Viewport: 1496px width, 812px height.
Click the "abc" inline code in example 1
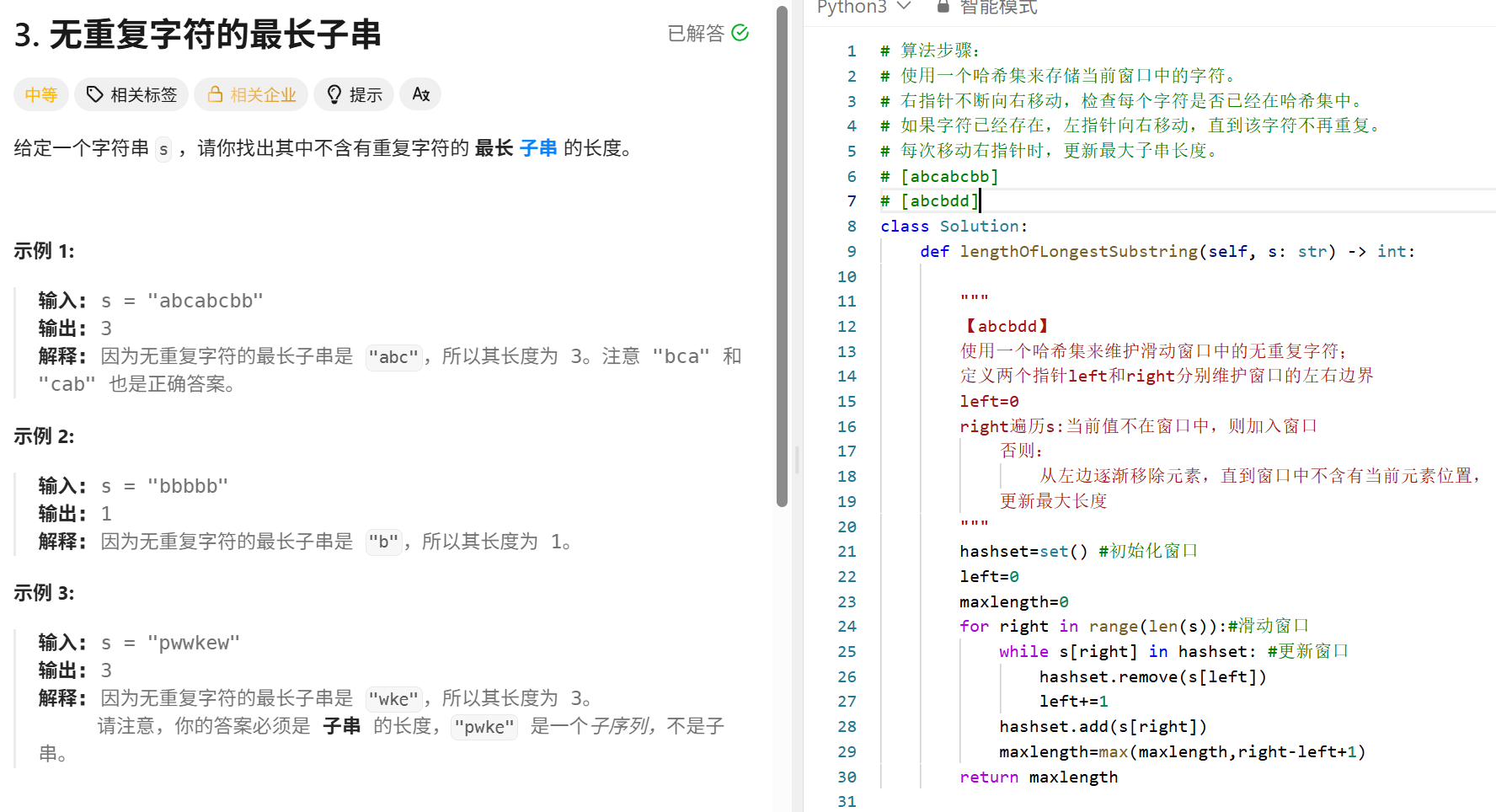pyautogui.click(x=394, y=357)
